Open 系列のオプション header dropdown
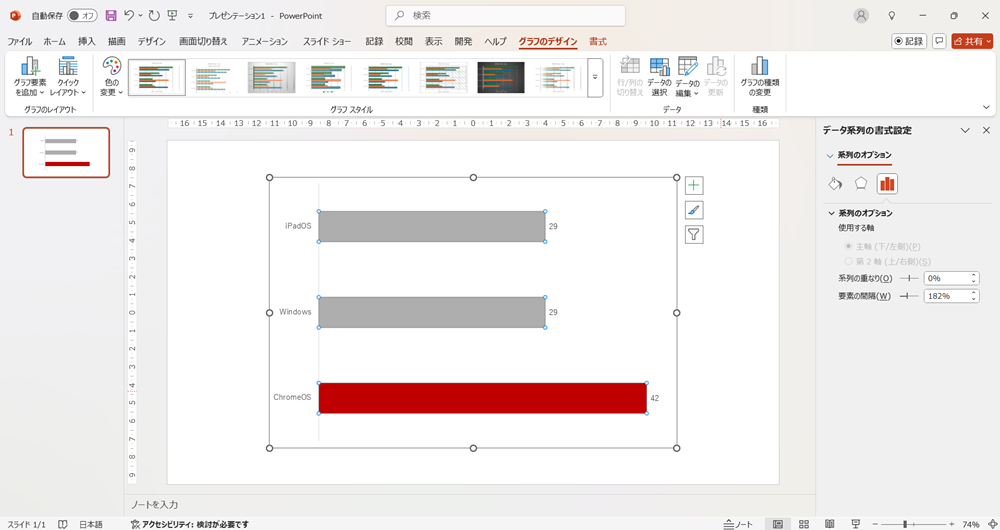 coord(859,155)
